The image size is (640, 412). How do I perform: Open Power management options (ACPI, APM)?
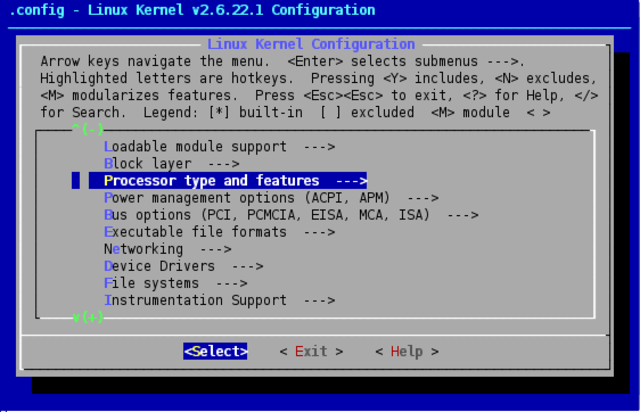point(271,198)
